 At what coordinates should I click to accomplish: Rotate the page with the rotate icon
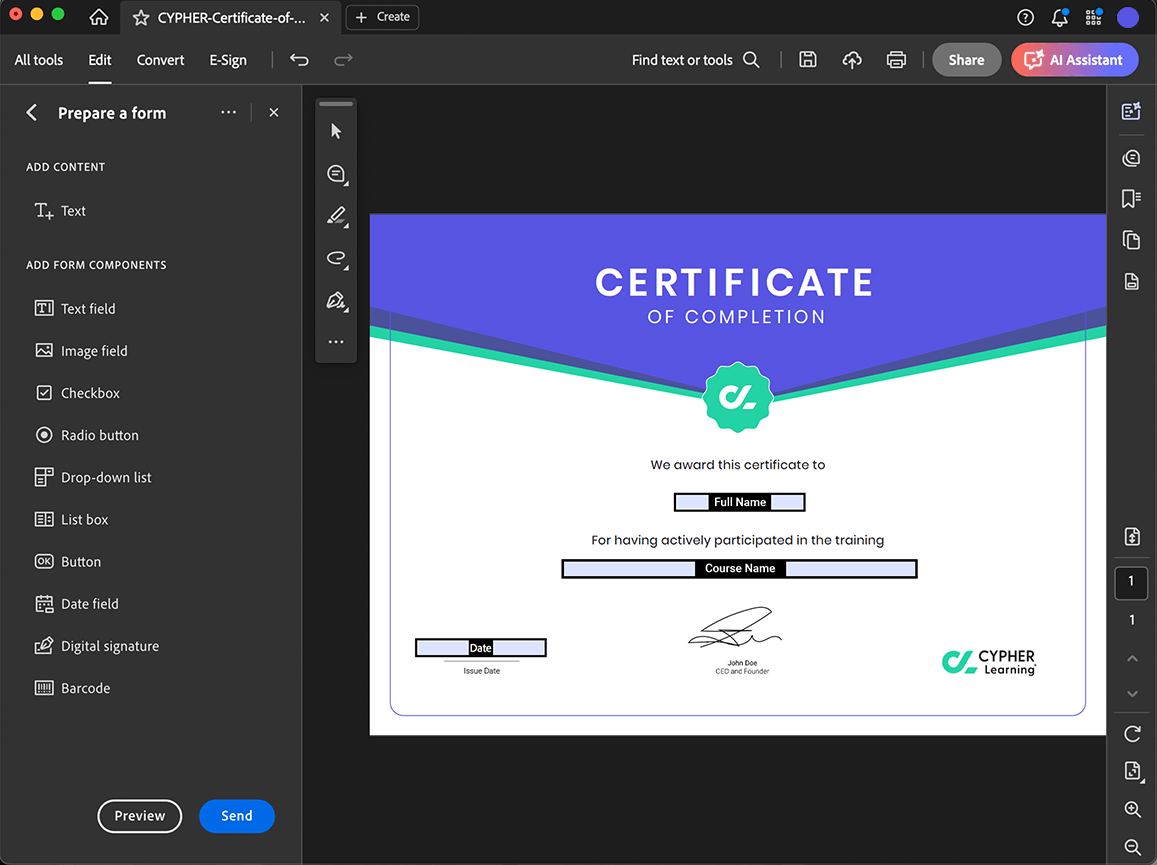click(x=1132, y=734)
